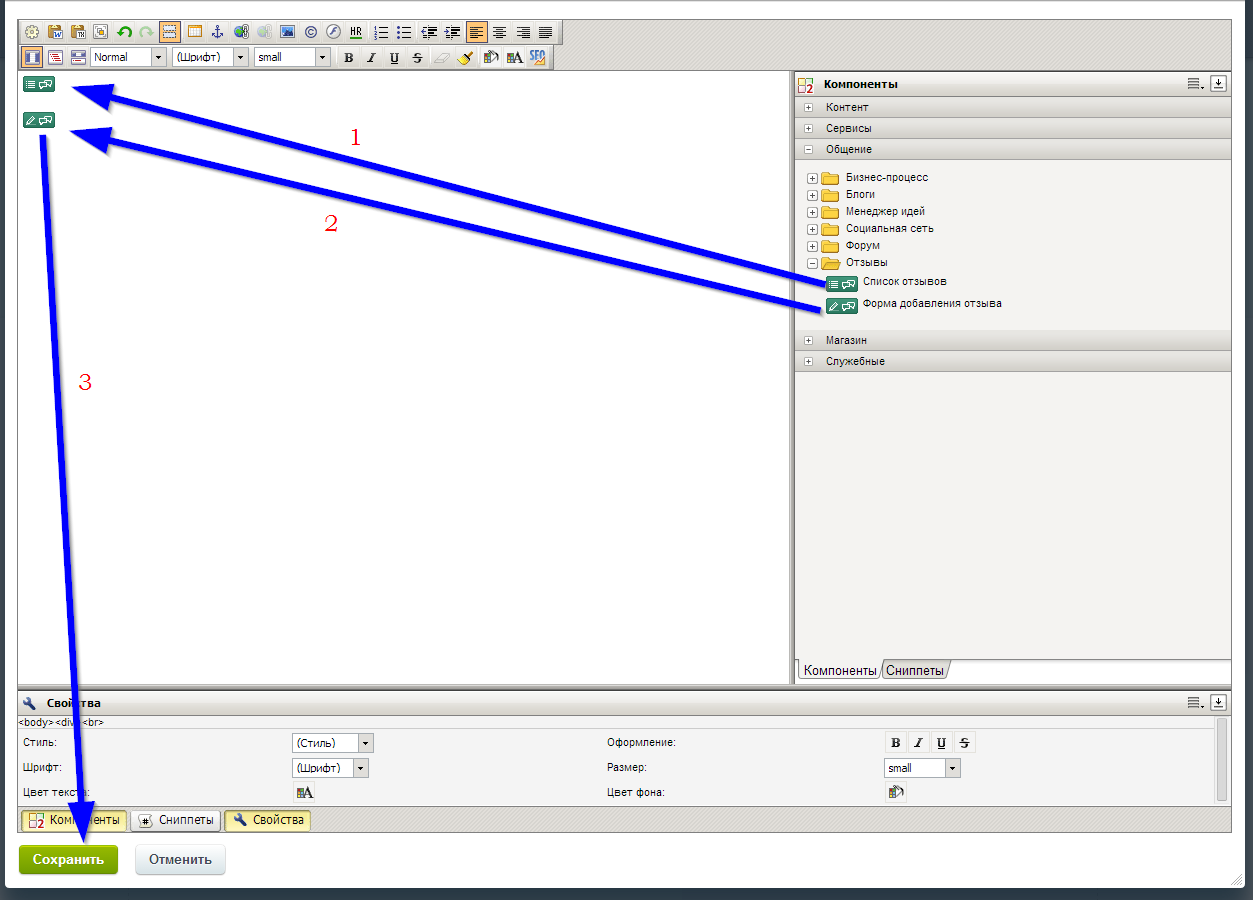This screenshot has height=900, width=1253.
Task: Toggle strikethrough formatting
Action: click(418, 57)
